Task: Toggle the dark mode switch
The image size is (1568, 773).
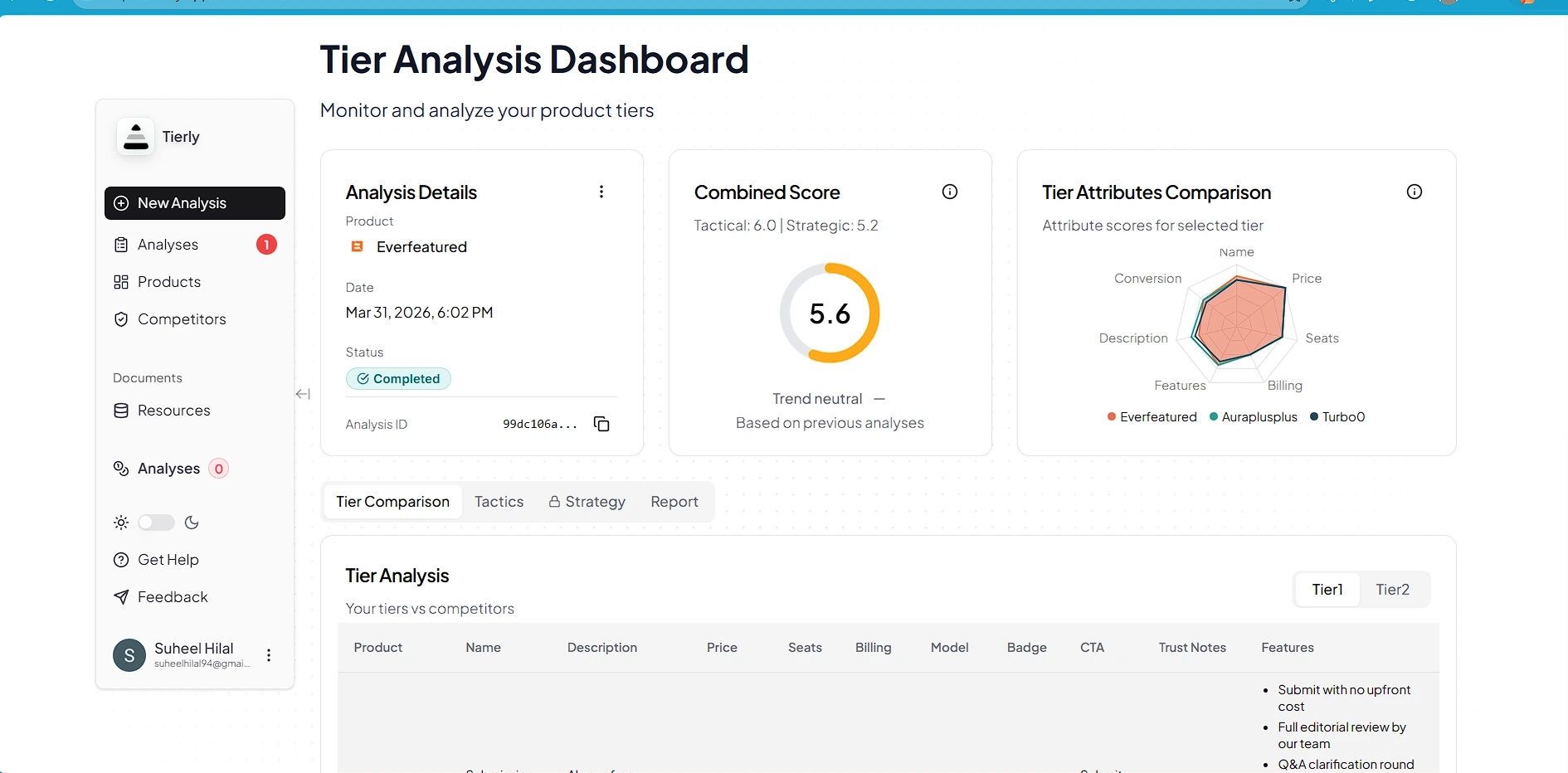Action: pos(156,523)
